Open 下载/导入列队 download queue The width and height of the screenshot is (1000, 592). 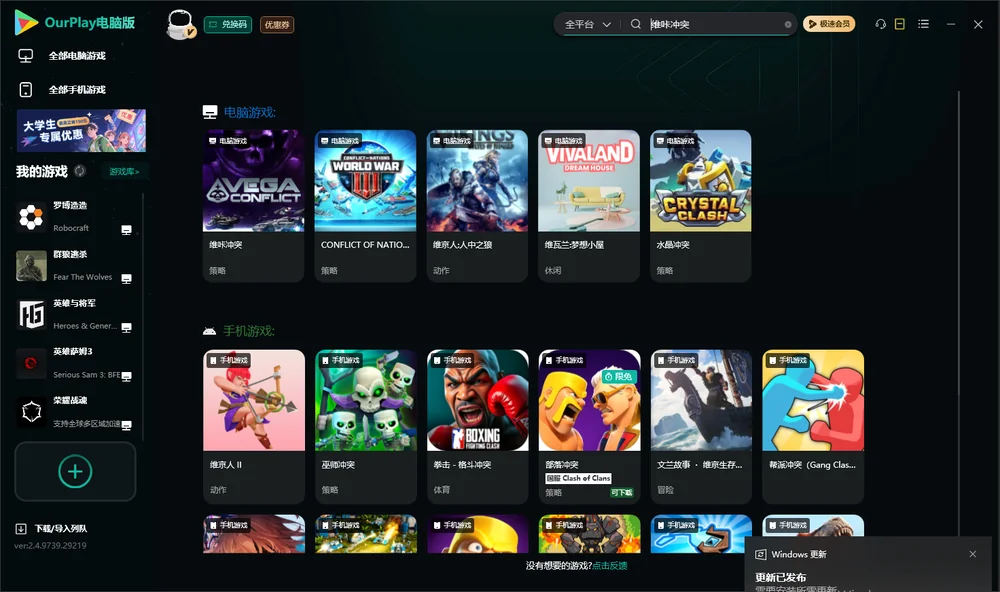tap(61, 528)
